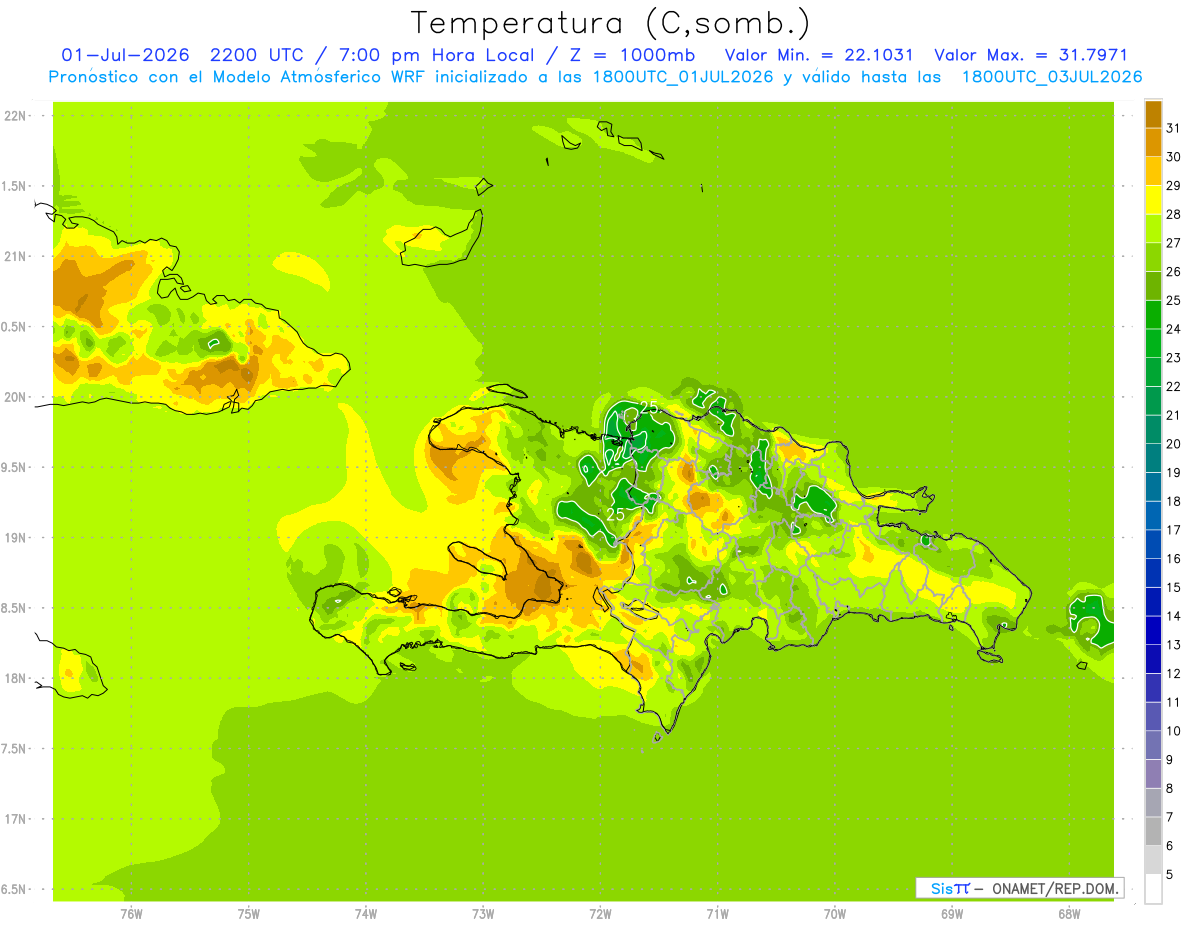This screenshot has height=927, width=1200.
Task: Click the 76W longitude axis label
Action: point(131,913)
